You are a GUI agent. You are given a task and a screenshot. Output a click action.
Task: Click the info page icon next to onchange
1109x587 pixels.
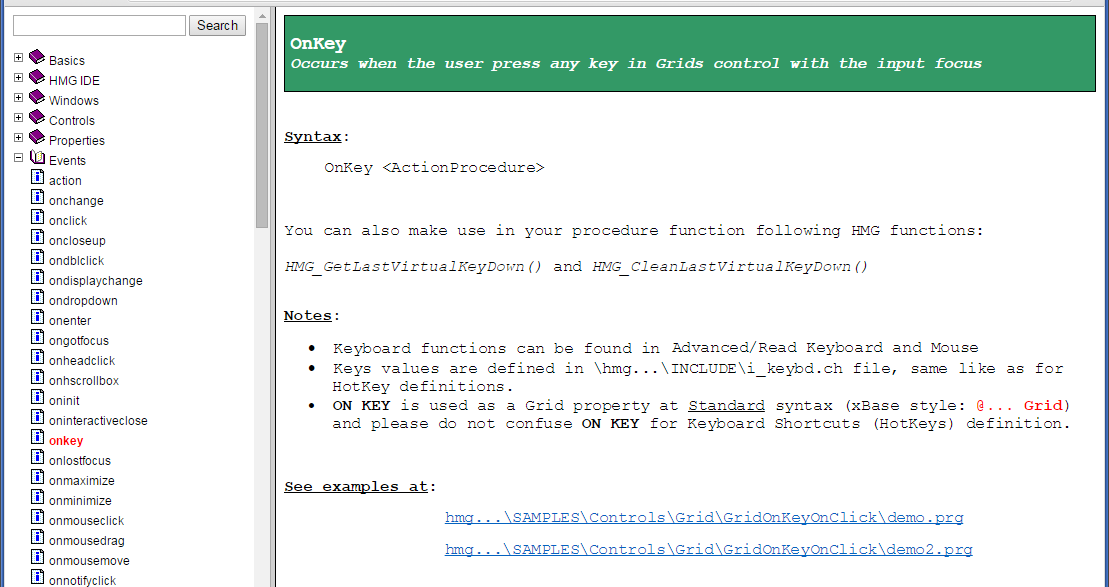(37, 198)
